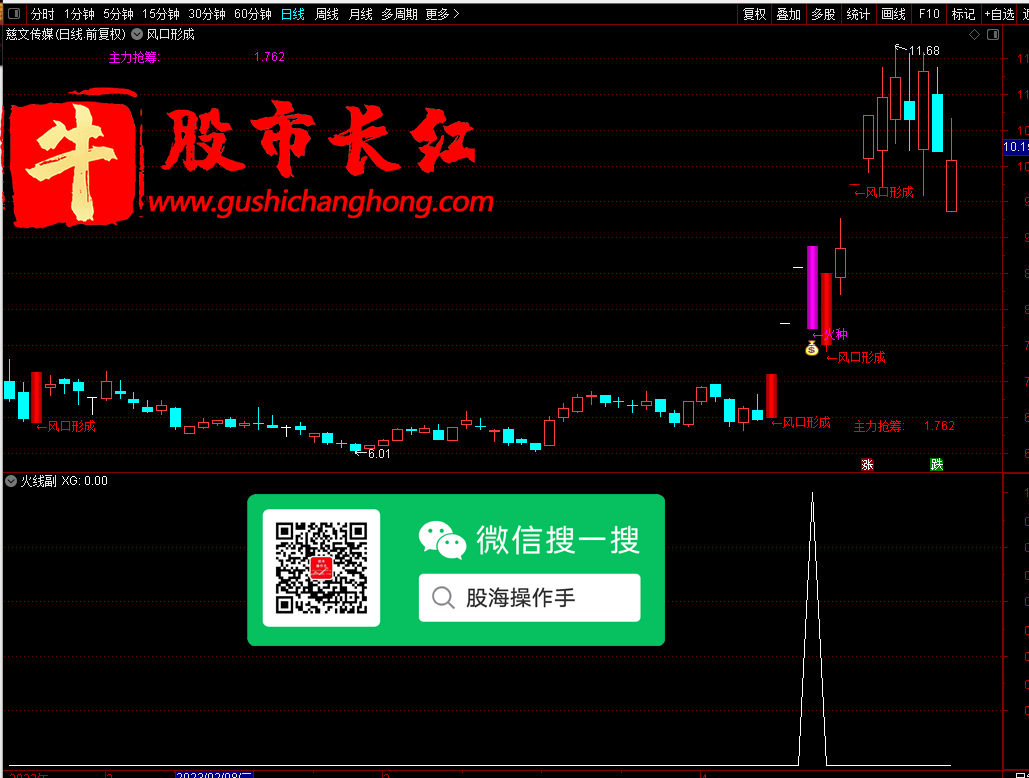The height and width of the screenshot is (778, 1029).
Task: Expand the 更多 periods menu
Action: pos(442,14)
